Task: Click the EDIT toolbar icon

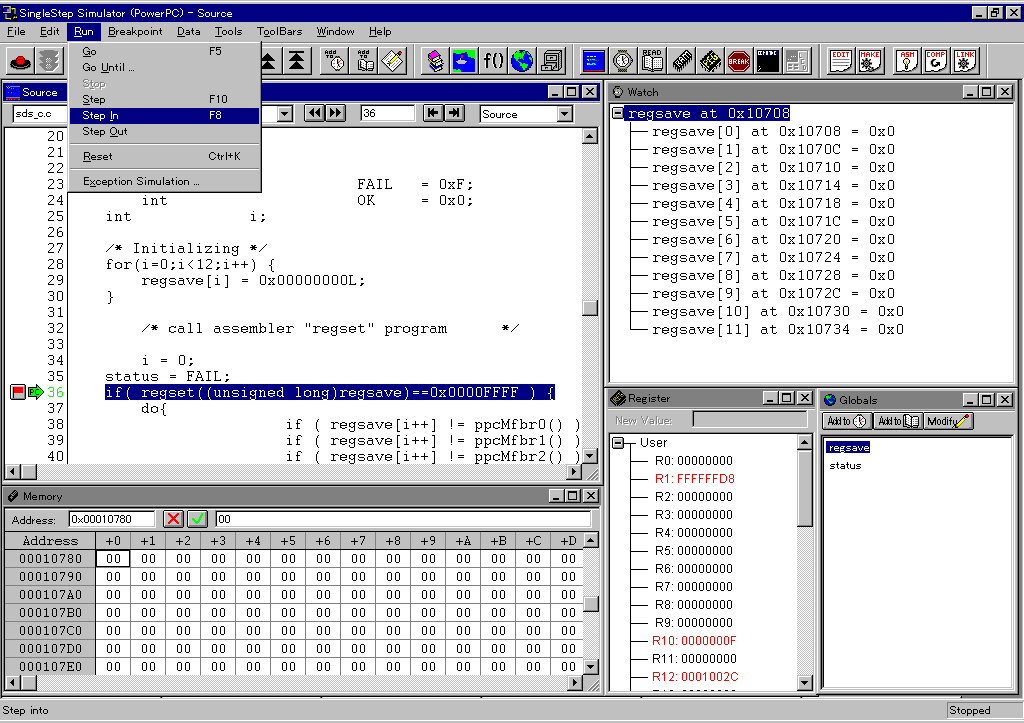Action: [x=841, y=61]
